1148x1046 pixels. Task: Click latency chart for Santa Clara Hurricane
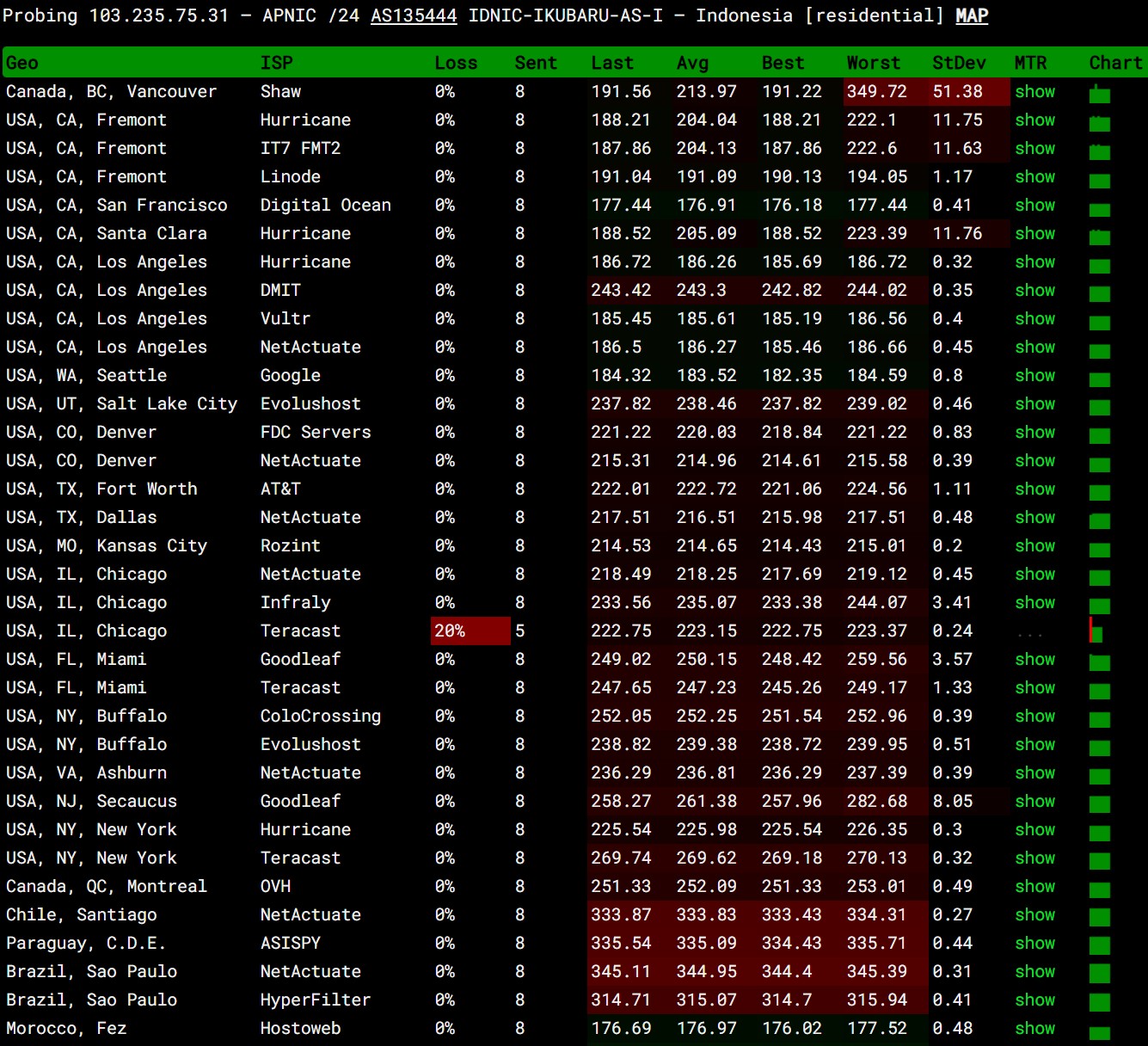[1099, 236]
